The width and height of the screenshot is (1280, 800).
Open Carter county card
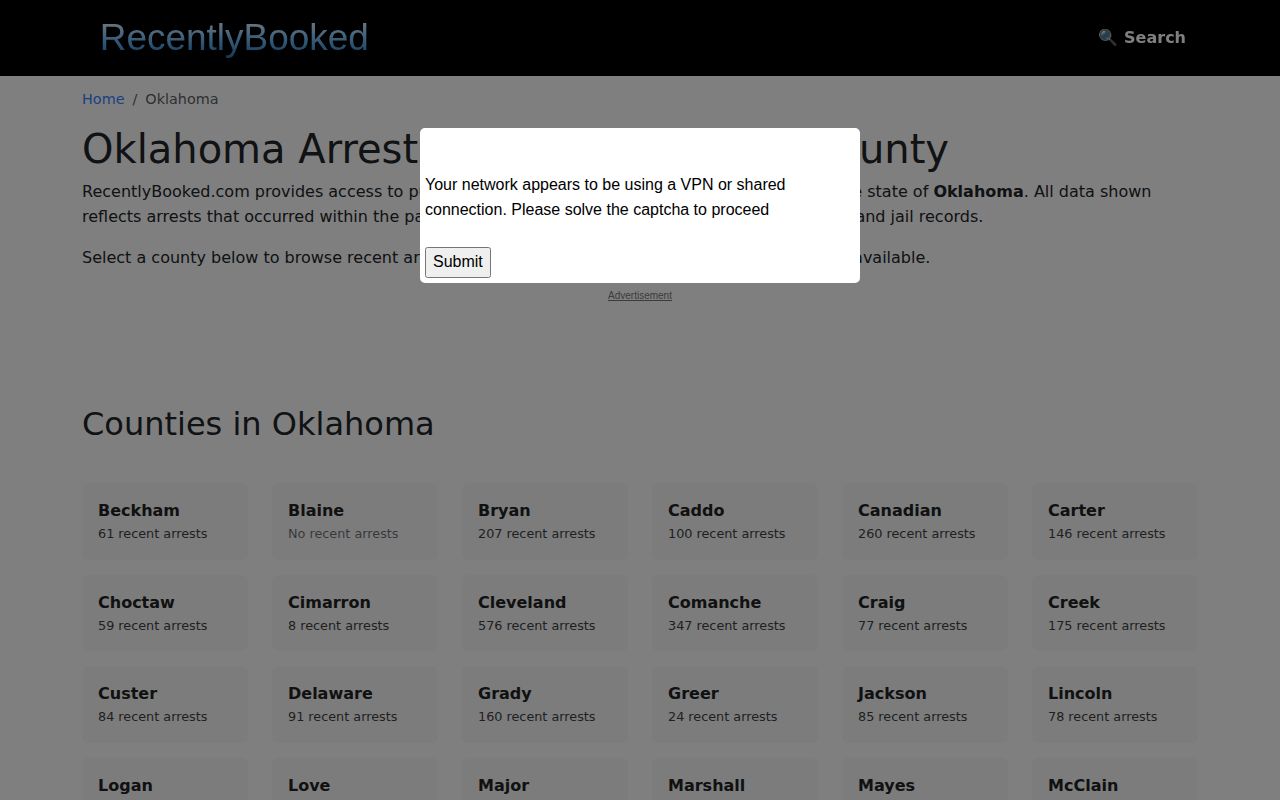[1115, 521]
